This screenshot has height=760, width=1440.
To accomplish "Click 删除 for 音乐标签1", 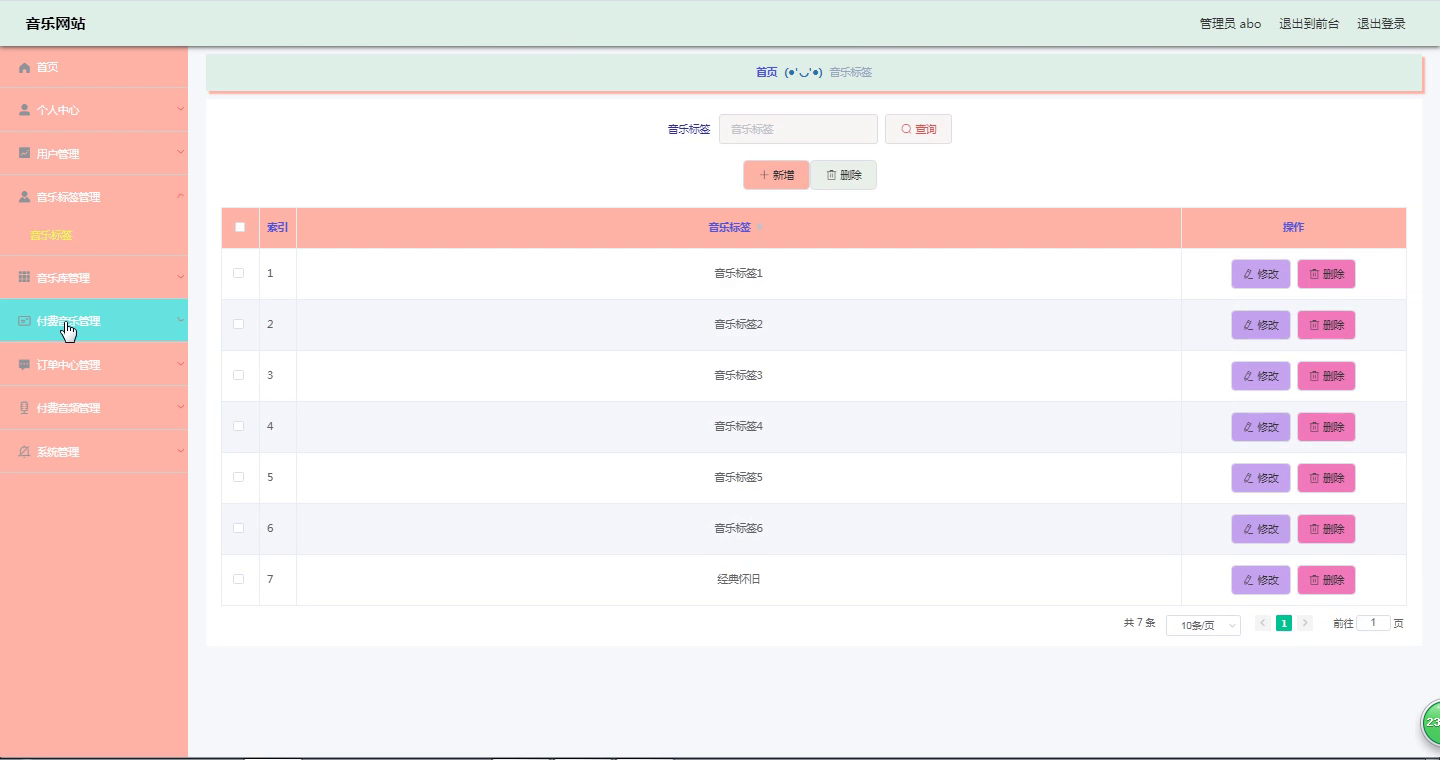I will click(x=1326, y=274).
